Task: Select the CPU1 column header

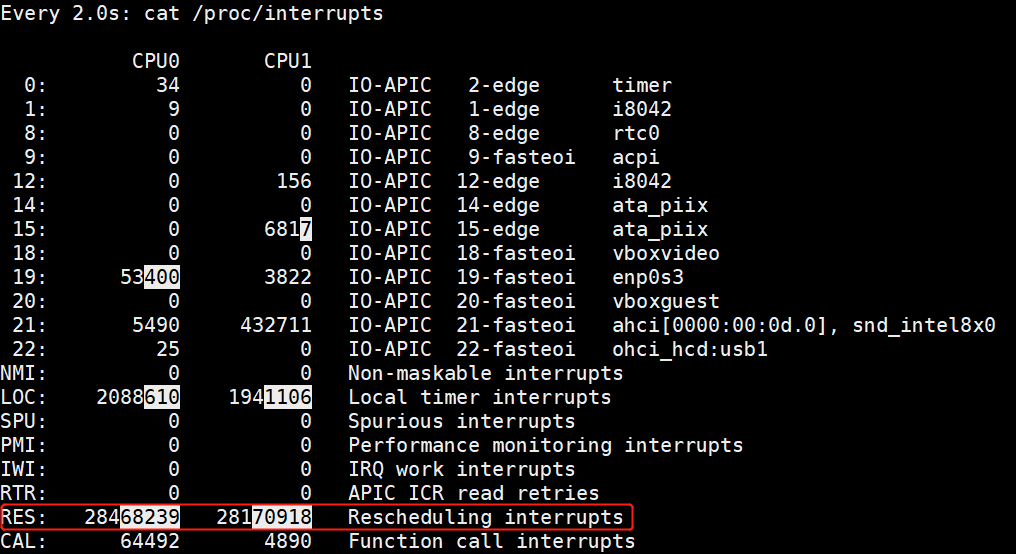Action: [288, 61]
